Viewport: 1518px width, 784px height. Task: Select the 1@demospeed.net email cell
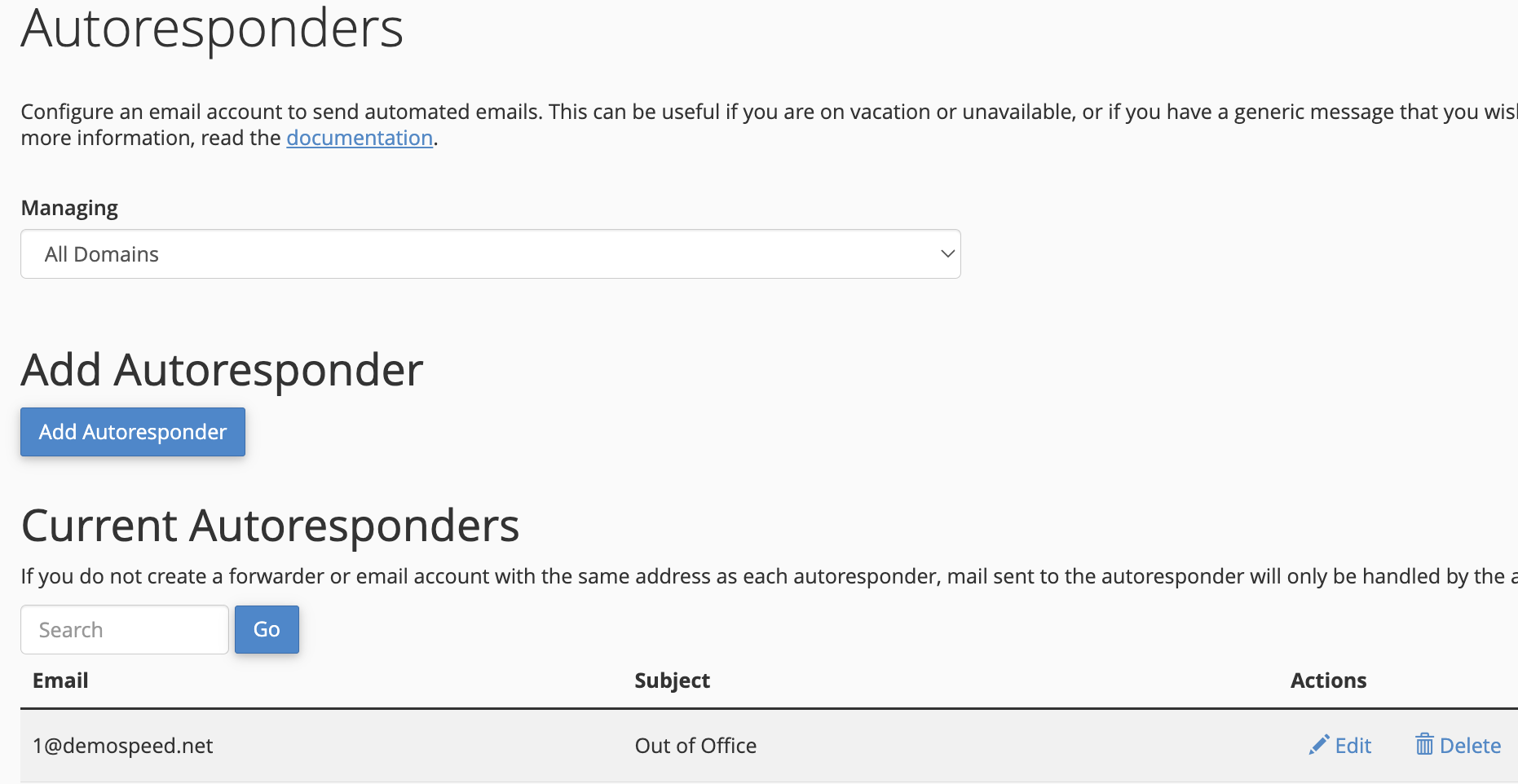tap(123, 746)
